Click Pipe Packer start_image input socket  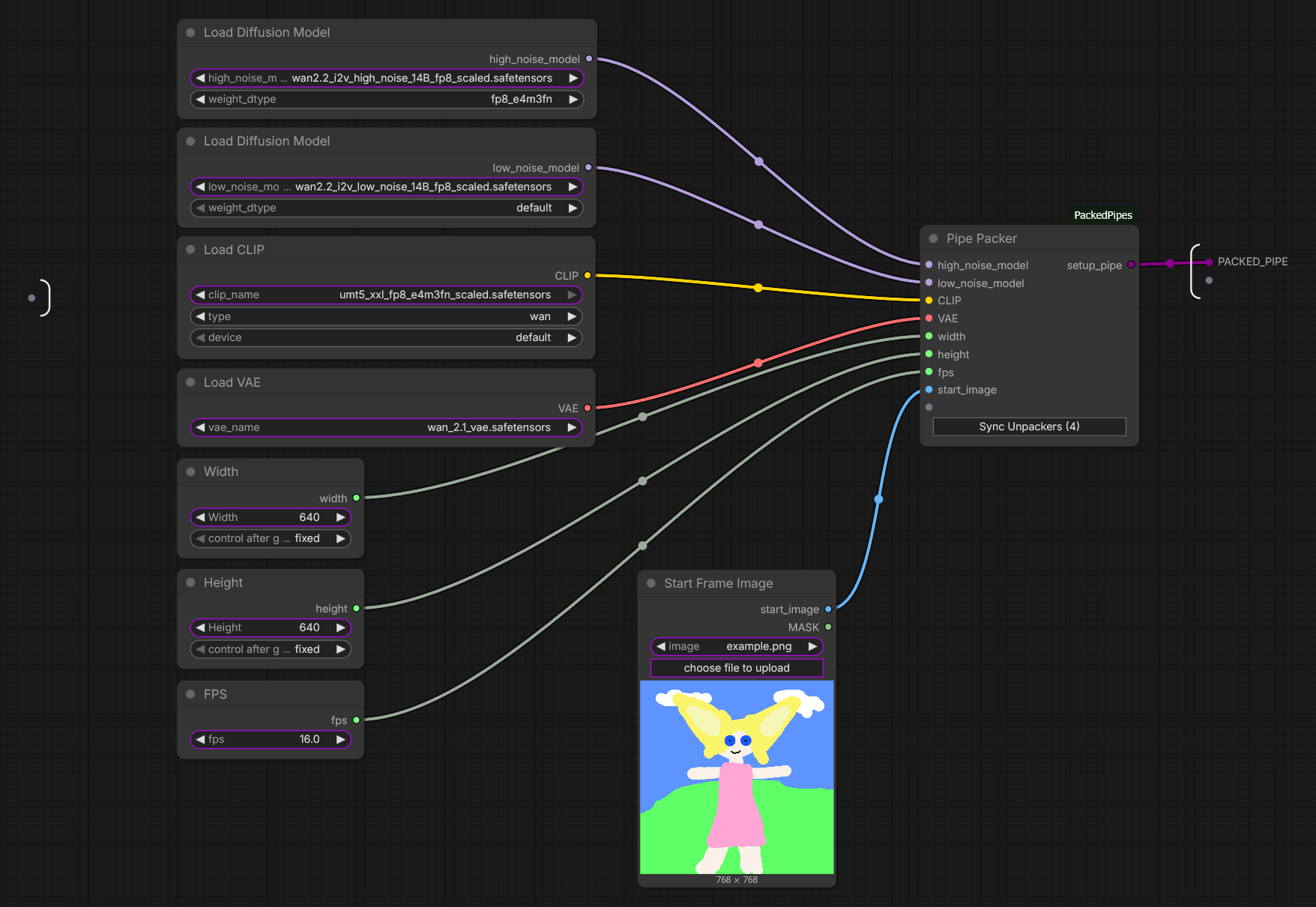pyautogui.click(x=929, y=389)
